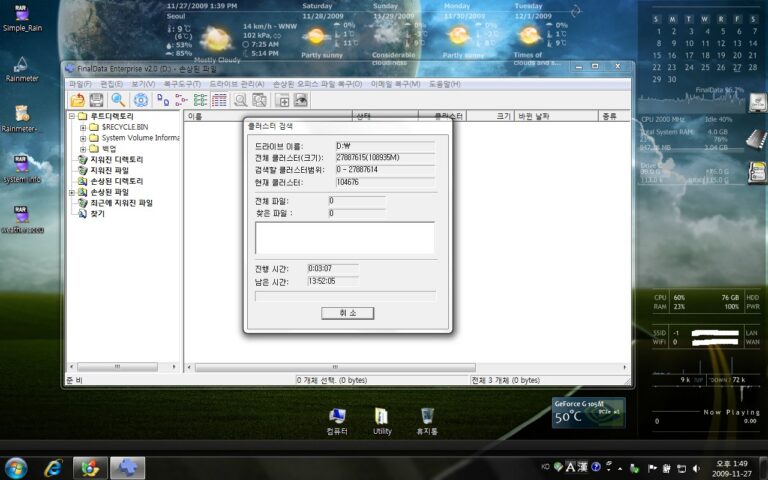Open the Rainmeter desktop icon
Screen dimensions: 768x480
tap(22, 69)
